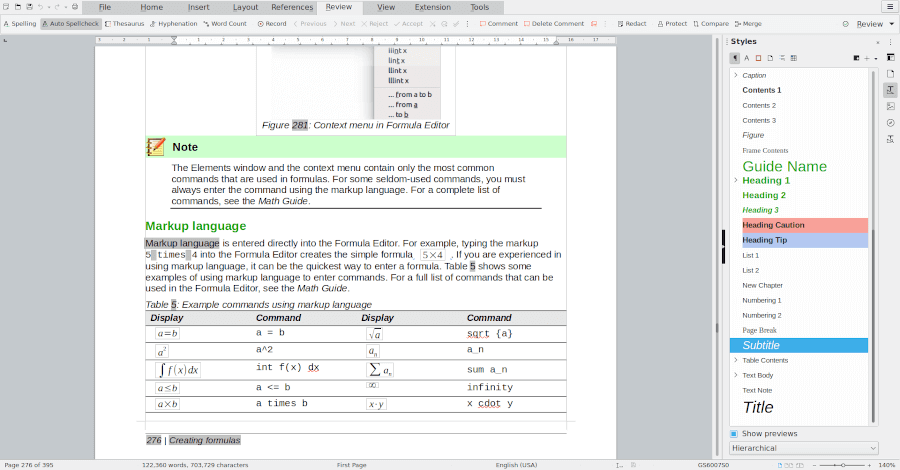Select Character Styles icon in Styles panel
The image size is (900, 470).
click(x=747, y=58)
